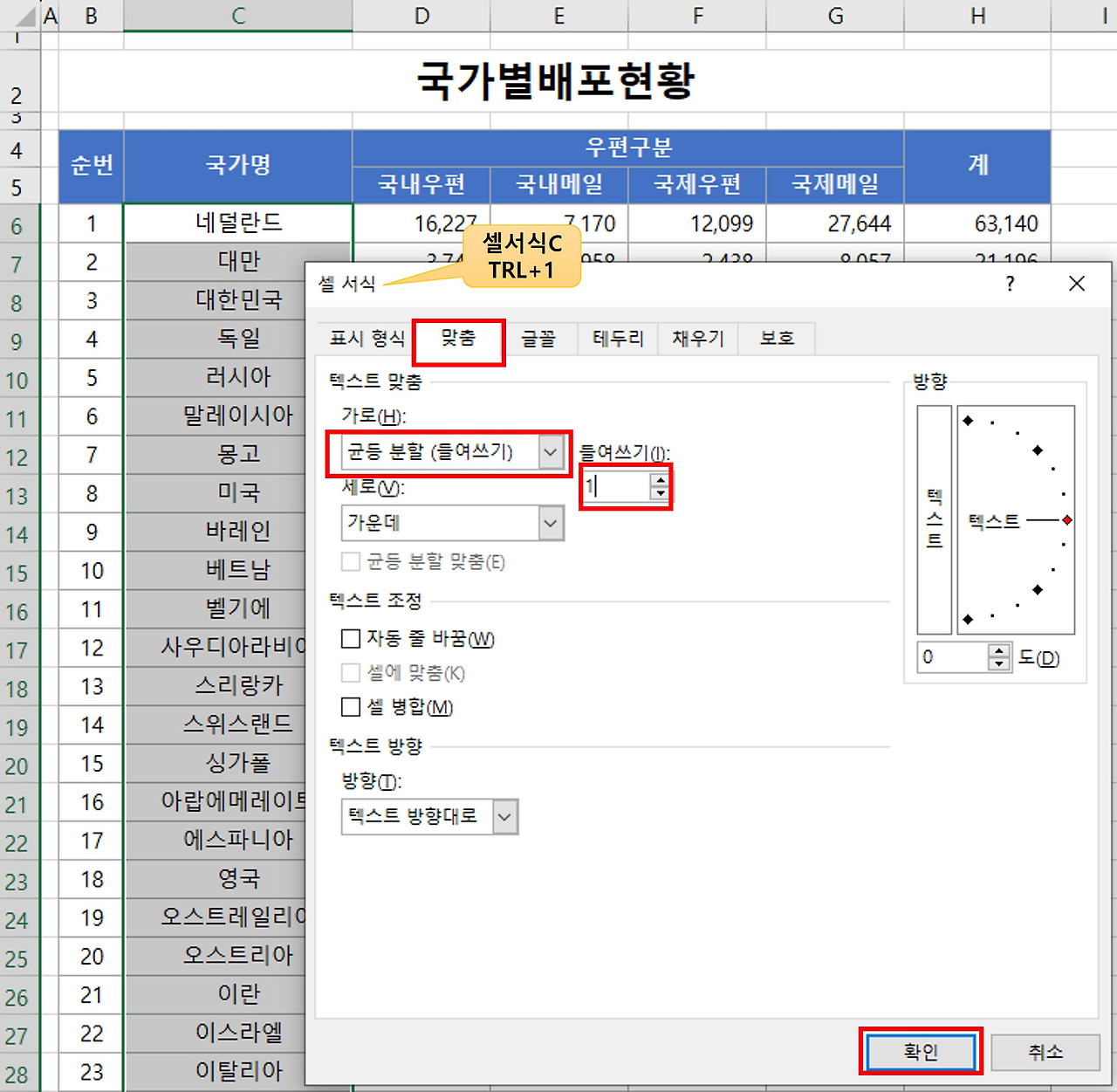This screenshot has width=1117, height=1092.
Task: Check the 셀 병합 option
Action: point(351,706)
